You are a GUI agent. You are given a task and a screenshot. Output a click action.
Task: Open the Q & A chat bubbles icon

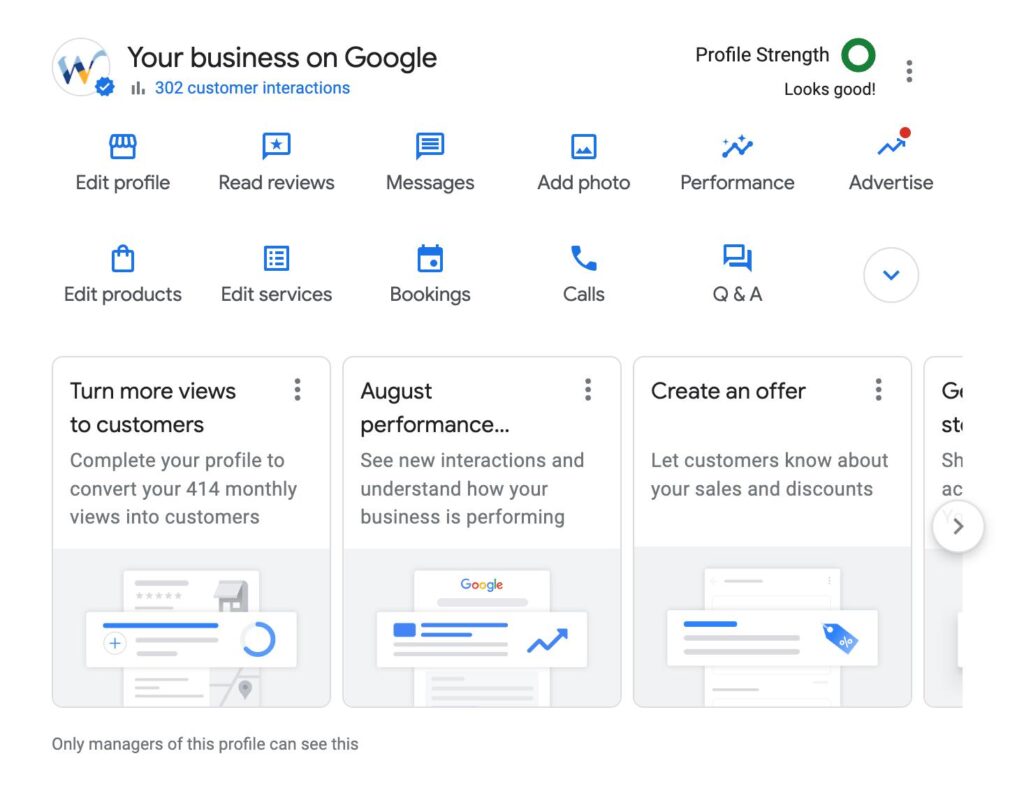[737, 257]
